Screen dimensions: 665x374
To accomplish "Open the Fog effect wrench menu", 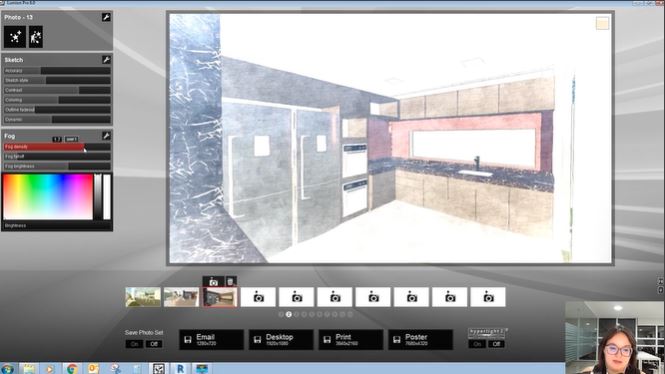I will point(106,136).
